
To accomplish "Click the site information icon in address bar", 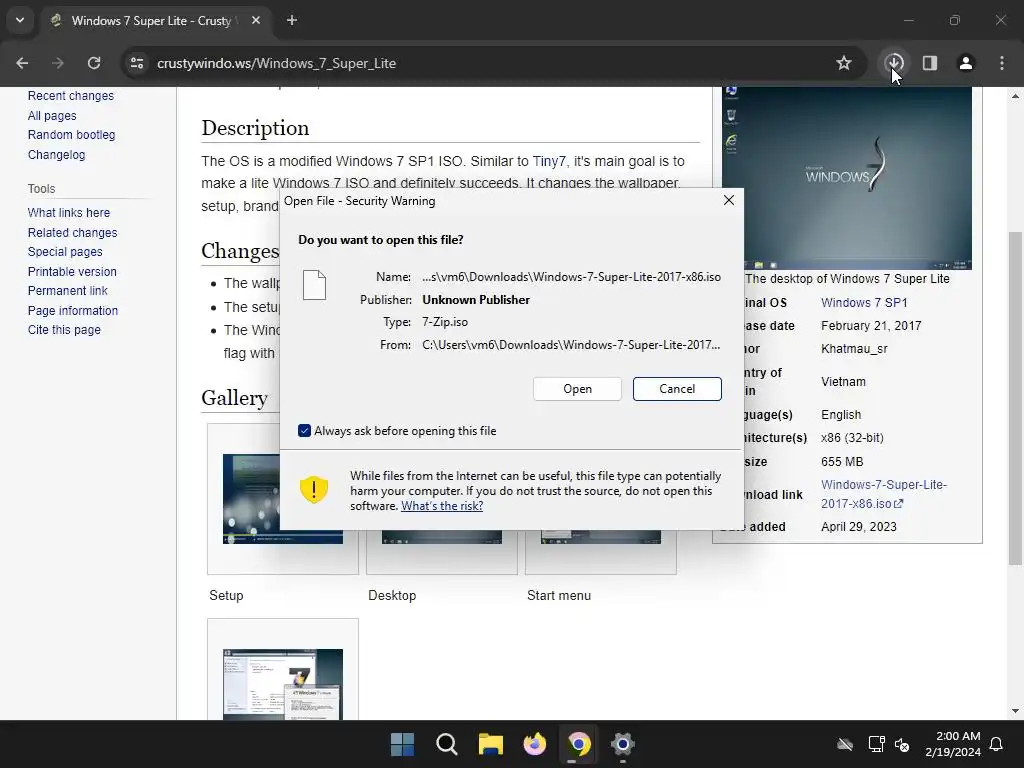I will click(137, 63).
